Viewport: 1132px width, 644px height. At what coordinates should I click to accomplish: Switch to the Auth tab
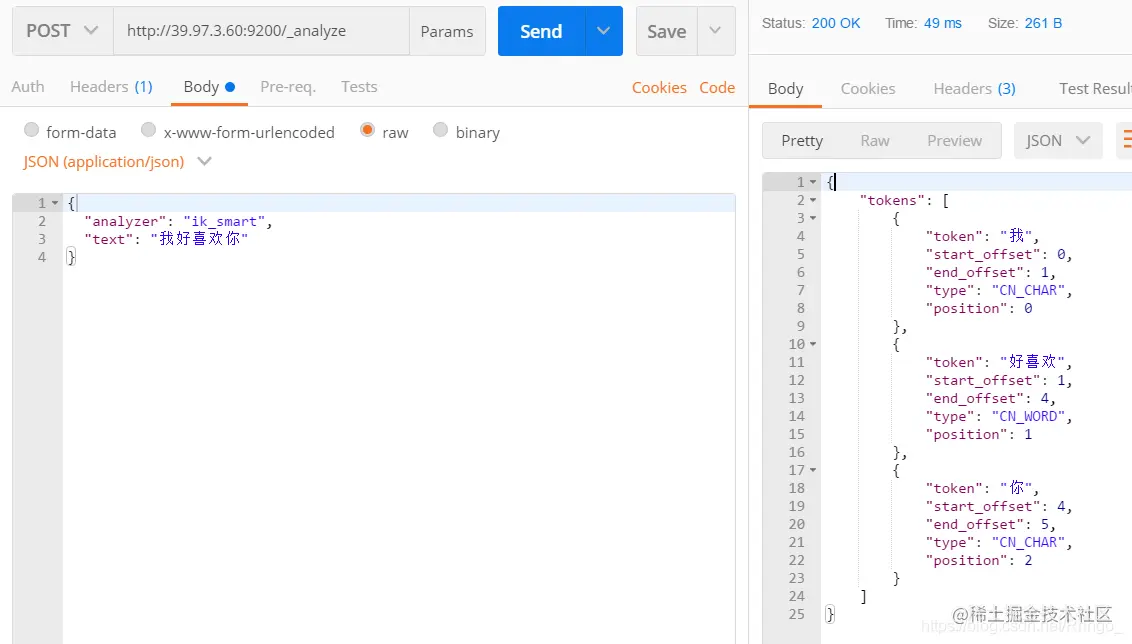[x=28, y=87]
